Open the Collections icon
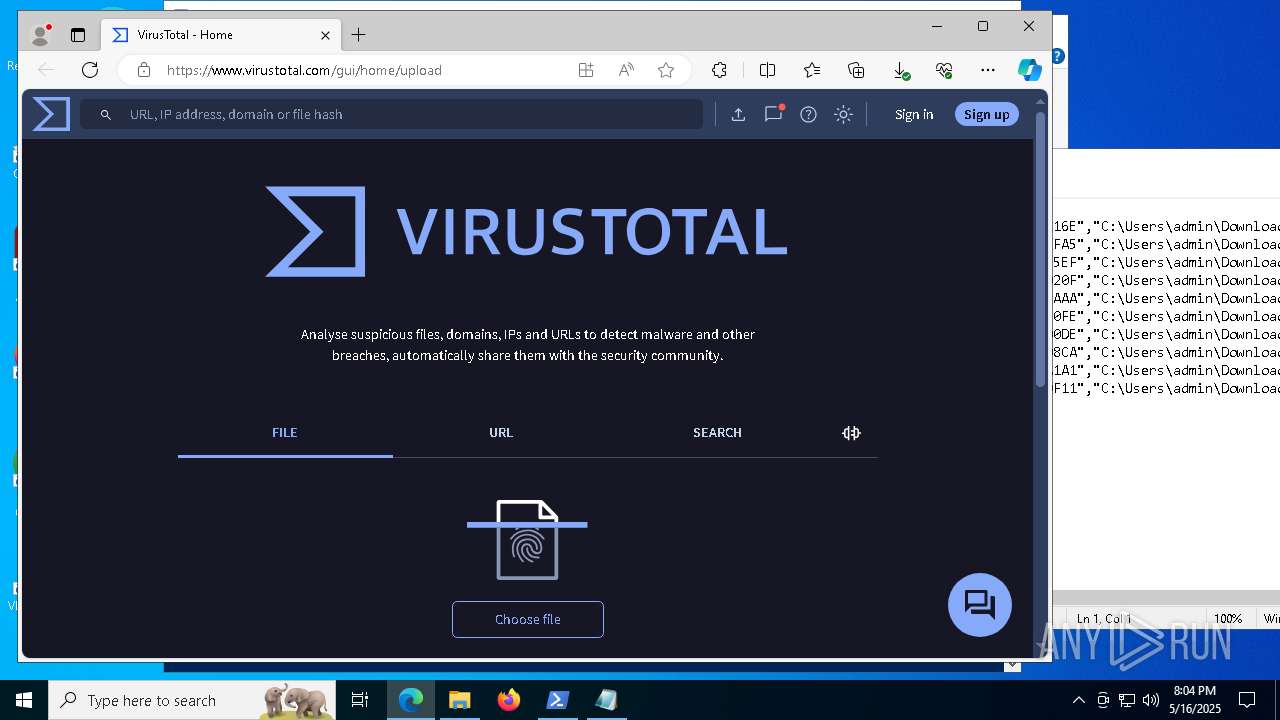This screenshot has width=1280, height=720. 856,70
